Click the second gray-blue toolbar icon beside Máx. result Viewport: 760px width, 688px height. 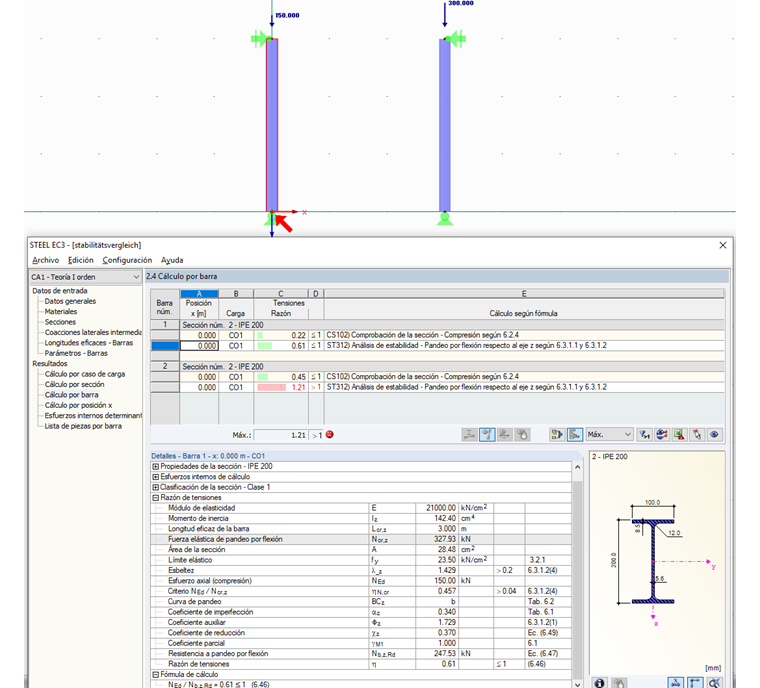[487, 434]
